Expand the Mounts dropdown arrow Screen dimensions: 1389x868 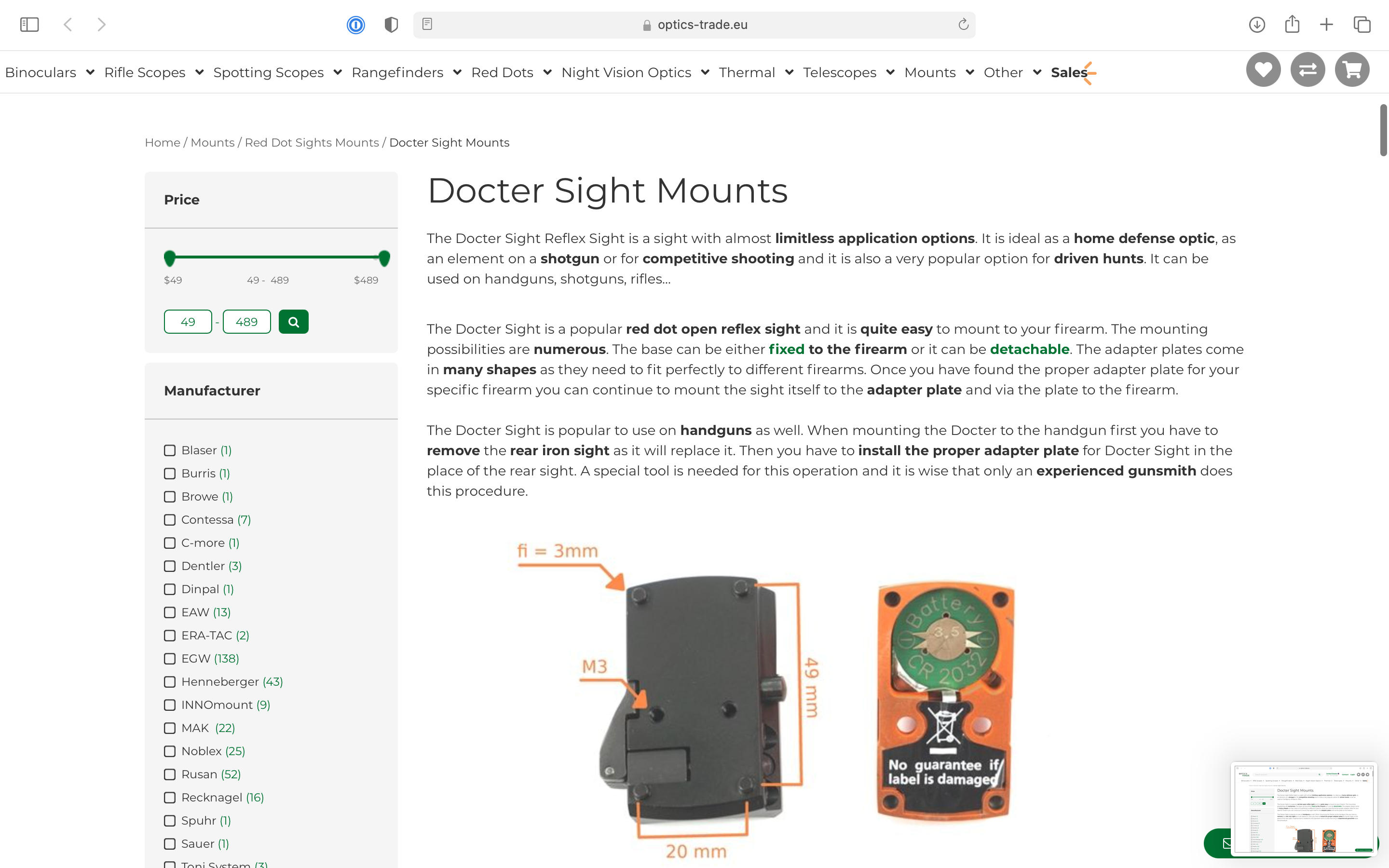pyautogui.click(x=969, y=72)
